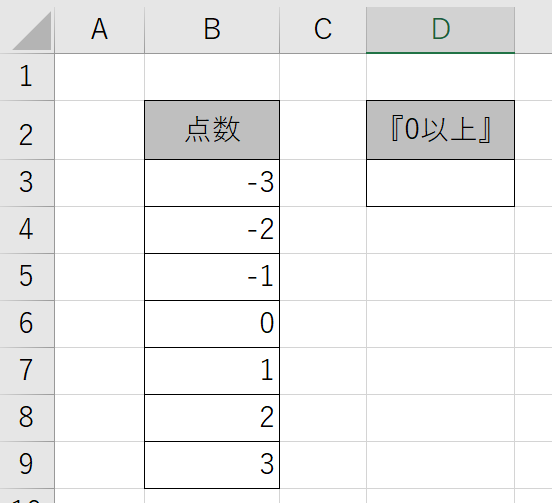
Task: Select column B header
Action: coord(212,30)
